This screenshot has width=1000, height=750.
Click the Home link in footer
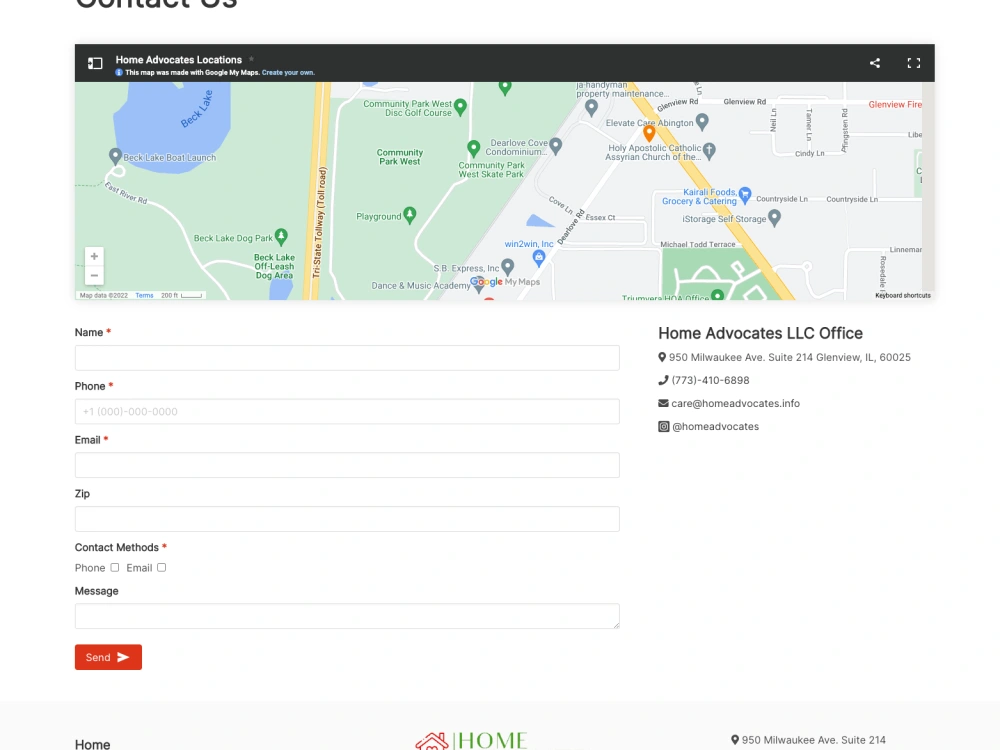[x=92, y=744]
